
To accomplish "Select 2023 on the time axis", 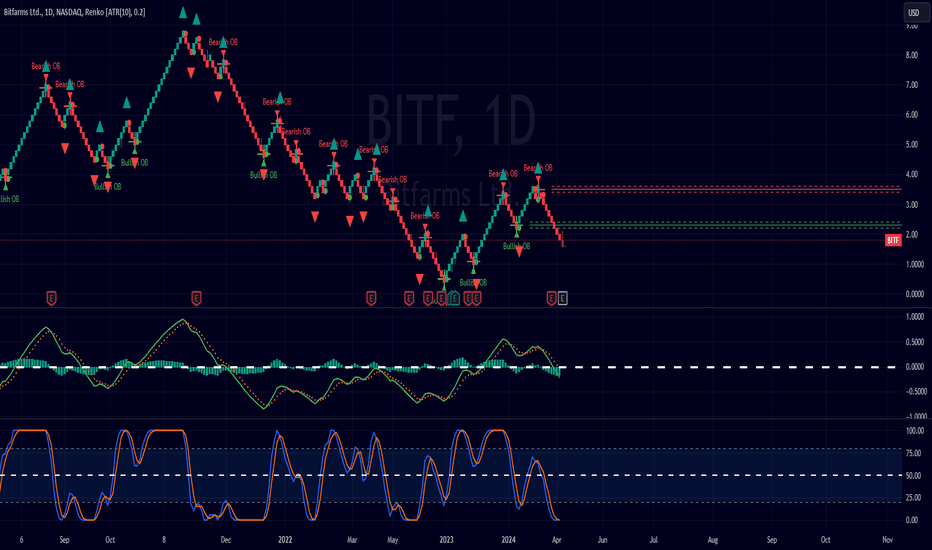I will pos(446,540).
